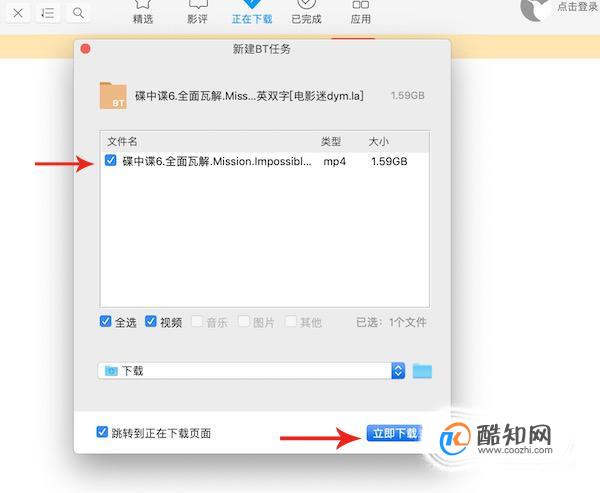
Task: Close the 新建BT任务 dialog with red button
Action: tap(86, 49)
